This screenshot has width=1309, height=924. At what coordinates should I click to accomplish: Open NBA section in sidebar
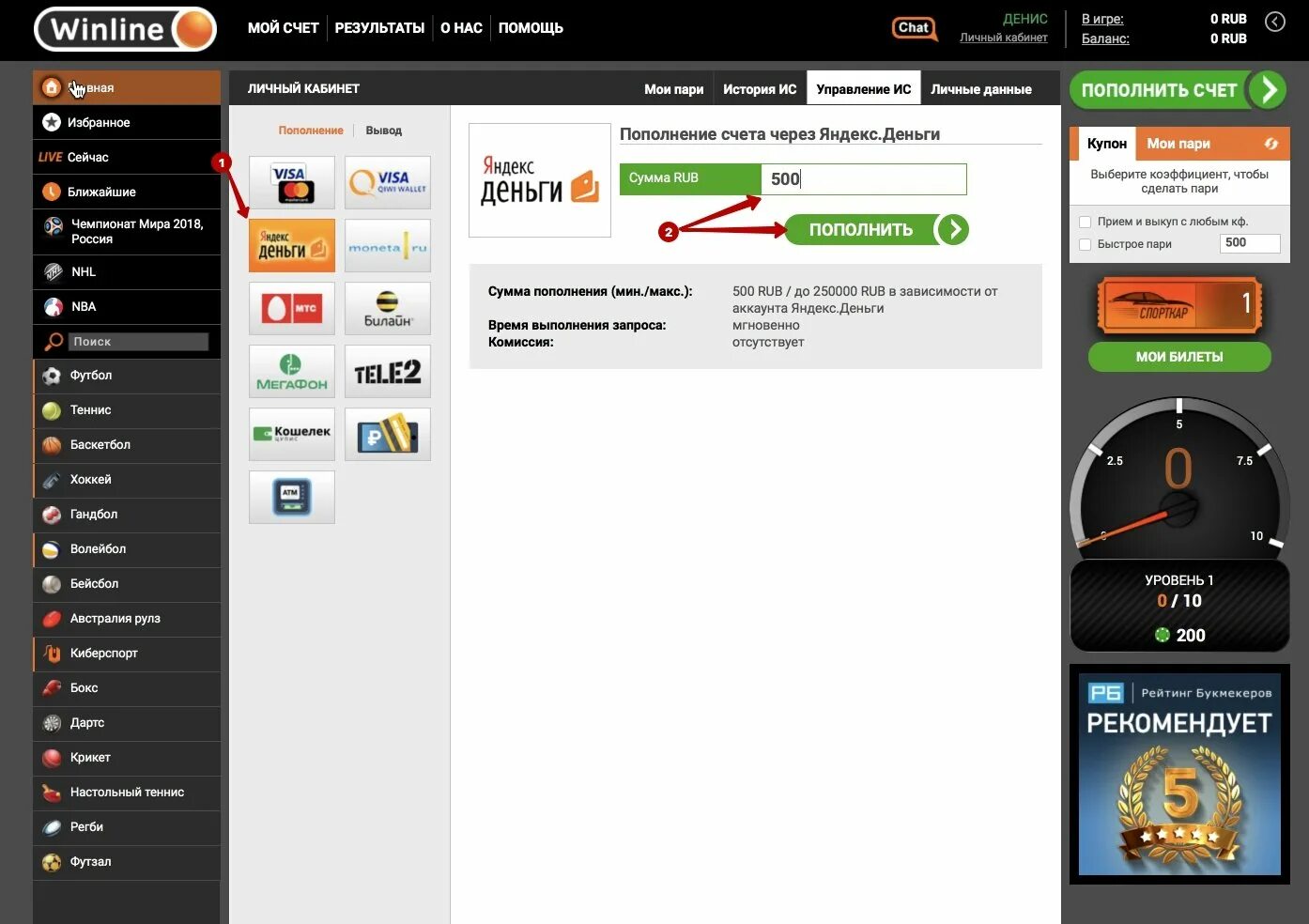tap(127, 306)
